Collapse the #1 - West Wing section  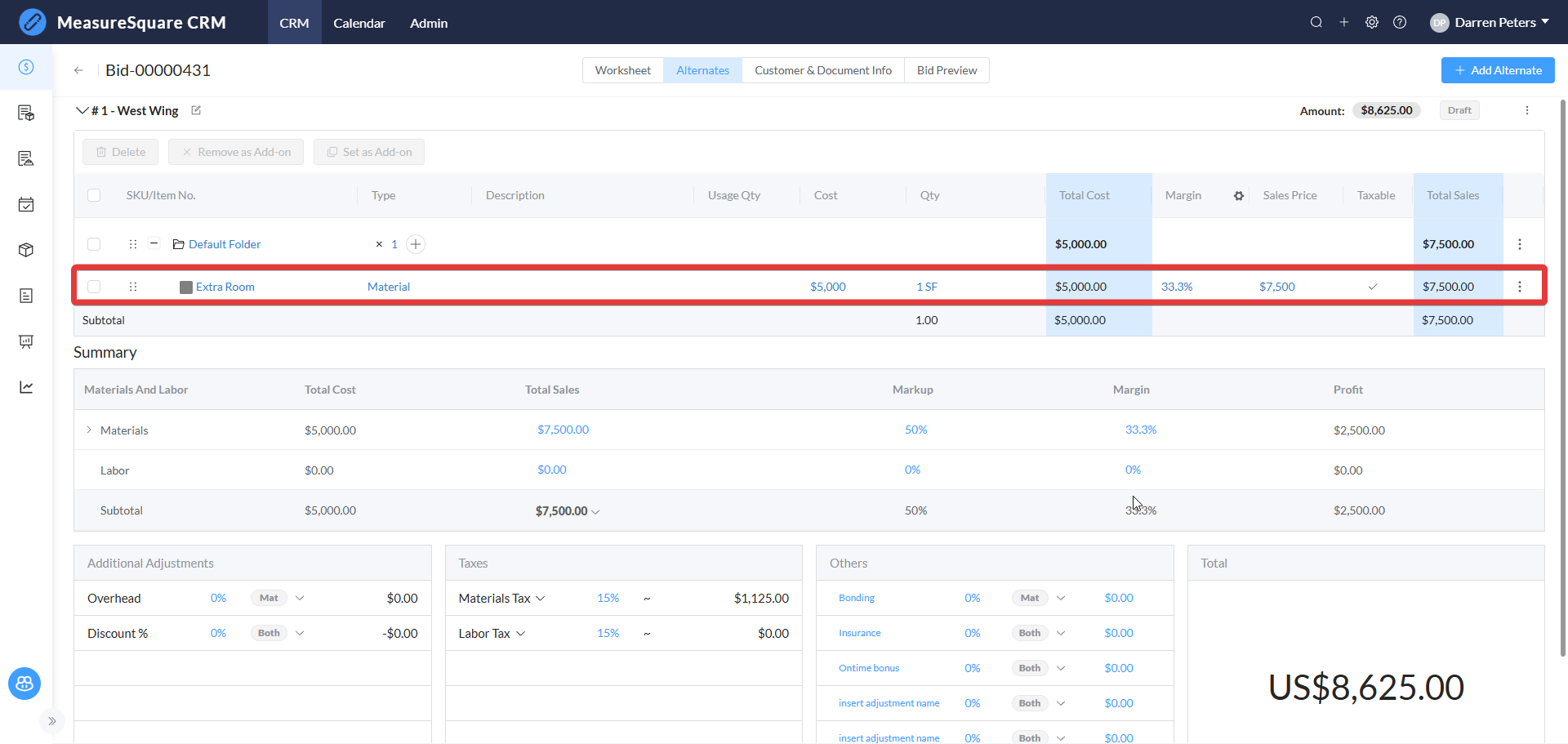[82, 110]
